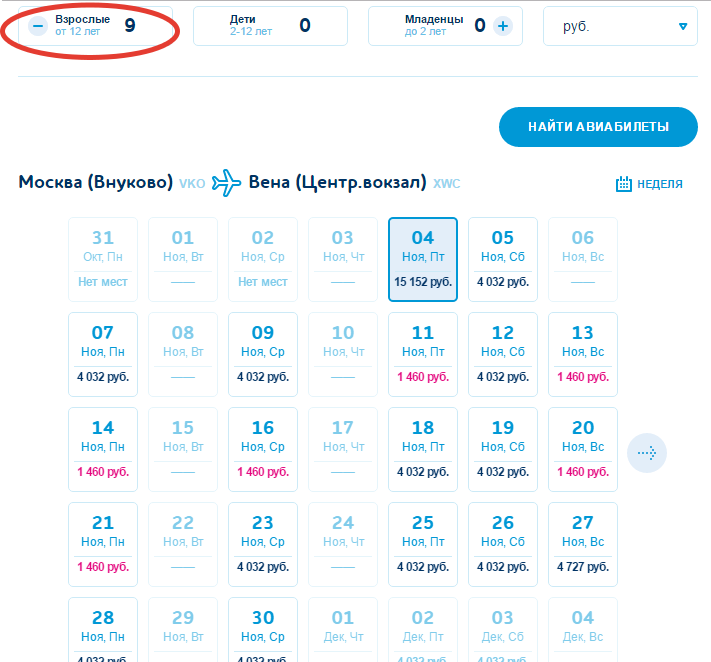Pick November 27 priced 4 727 руб.

(x=583, y=543)
